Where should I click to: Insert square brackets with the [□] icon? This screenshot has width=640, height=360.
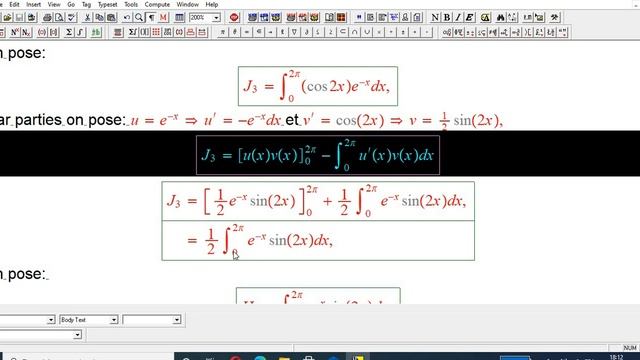[x=53, y=32]
